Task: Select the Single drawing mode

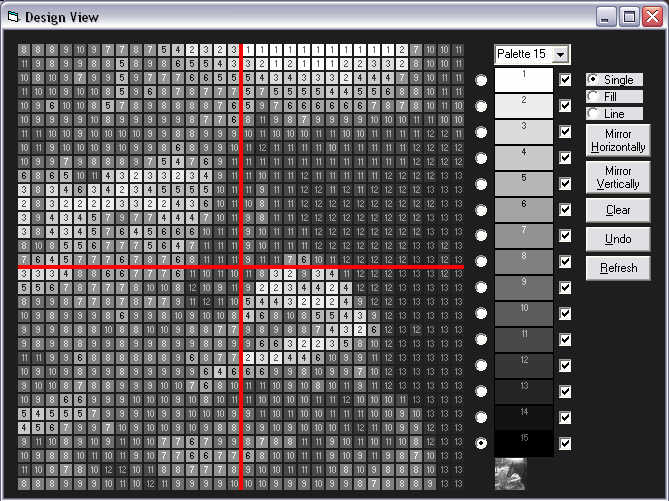Action: (614, 80)
